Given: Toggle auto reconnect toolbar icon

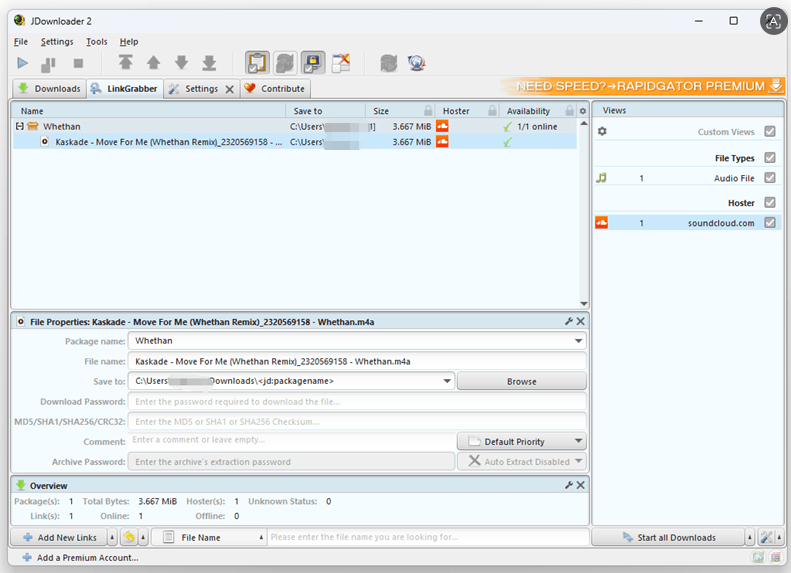Looking at the screenshot, I should (x=285, y=63).
